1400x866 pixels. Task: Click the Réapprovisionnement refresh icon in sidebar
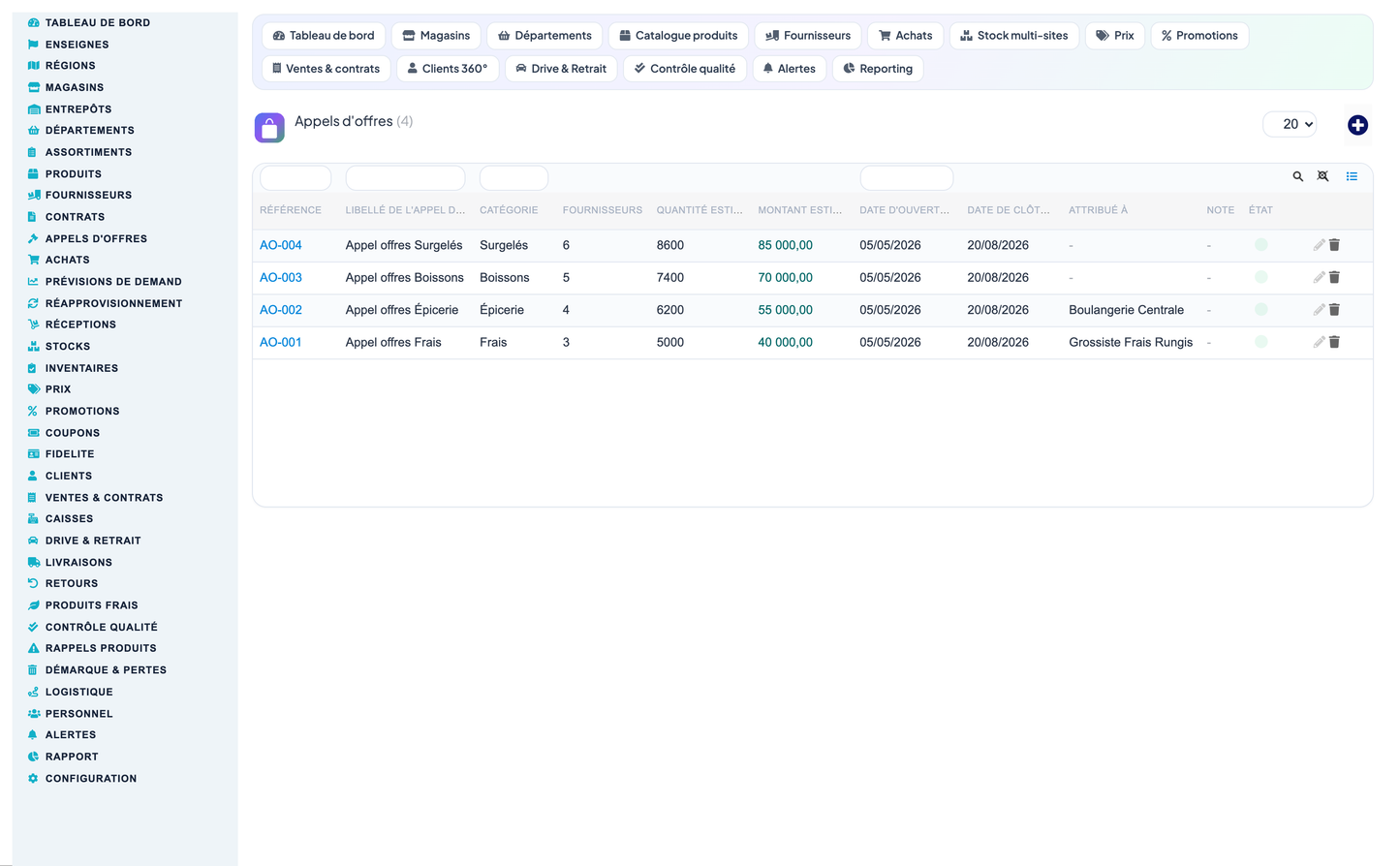point(33,303)
